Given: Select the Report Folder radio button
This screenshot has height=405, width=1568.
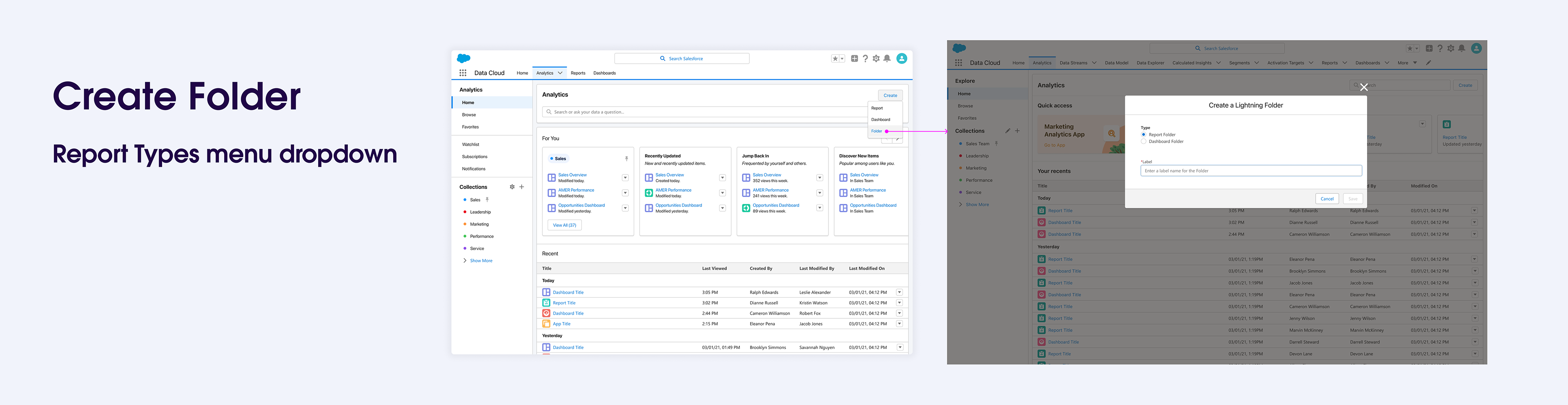Looking at the screenshot, I should click(1144, 134).
